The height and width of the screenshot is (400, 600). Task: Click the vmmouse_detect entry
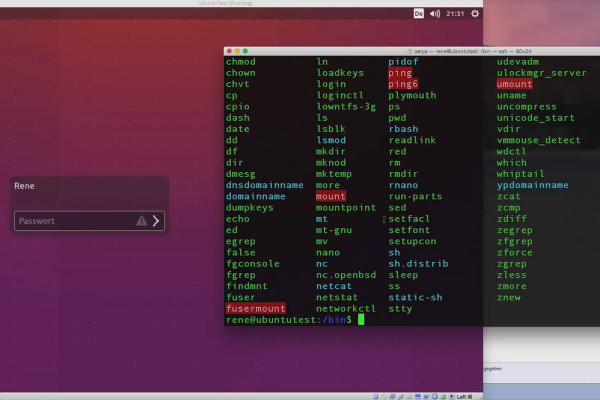(x=538, y=140)
